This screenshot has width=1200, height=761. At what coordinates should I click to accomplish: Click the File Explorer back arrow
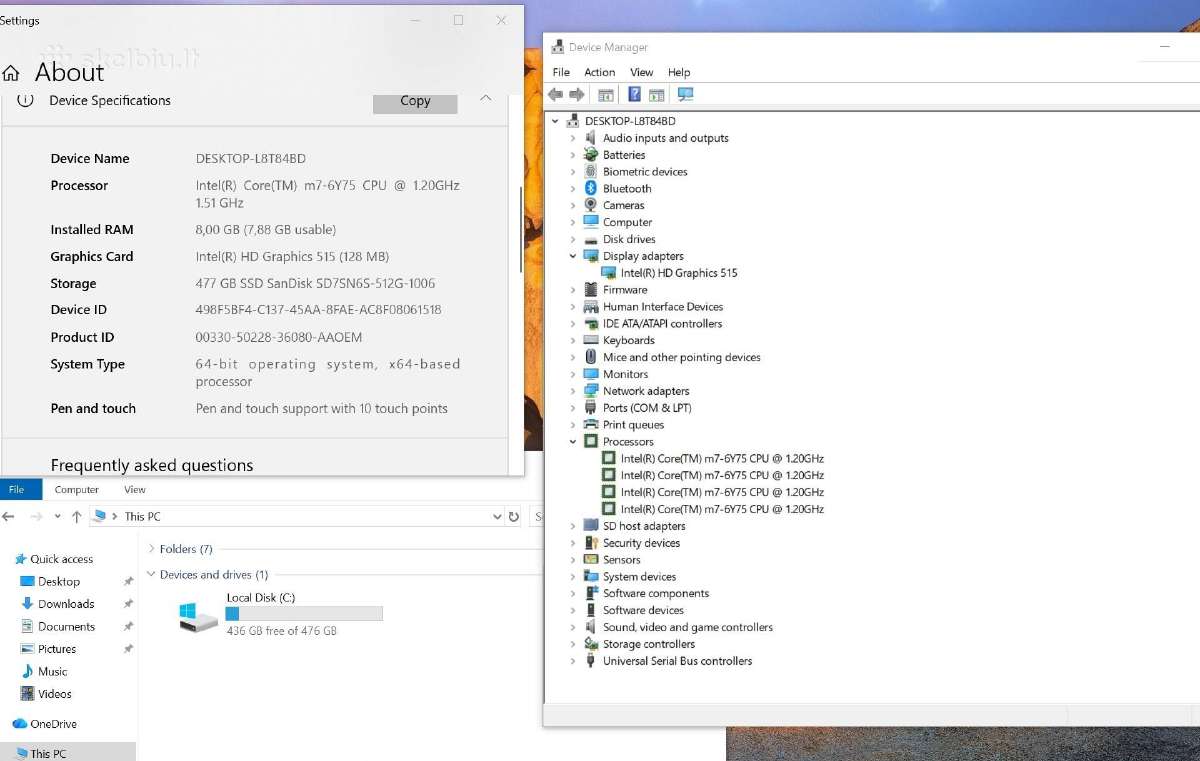9,517
